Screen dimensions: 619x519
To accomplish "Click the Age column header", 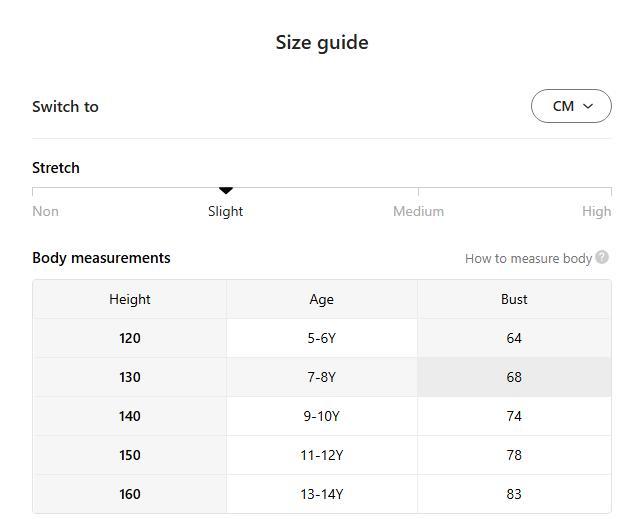I will click(322, 299).
